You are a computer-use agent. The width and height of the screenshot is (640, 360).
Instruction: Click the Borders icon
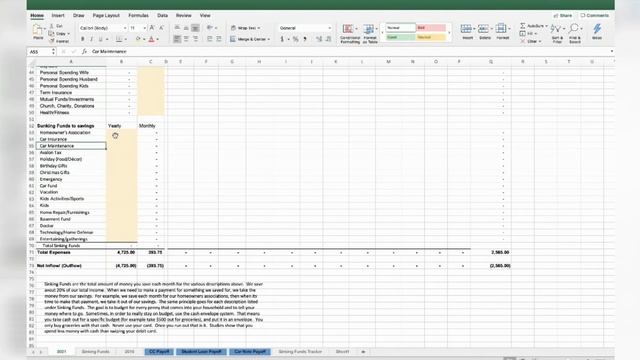tap(119, 39)
